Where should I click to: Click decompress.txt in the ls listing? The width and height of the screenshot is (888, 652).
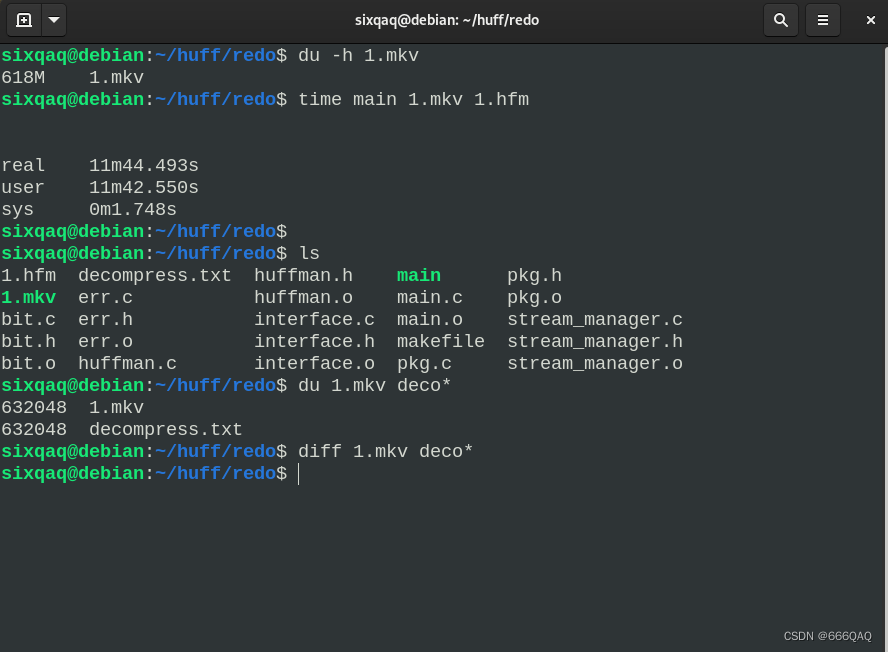coord(155,275)
